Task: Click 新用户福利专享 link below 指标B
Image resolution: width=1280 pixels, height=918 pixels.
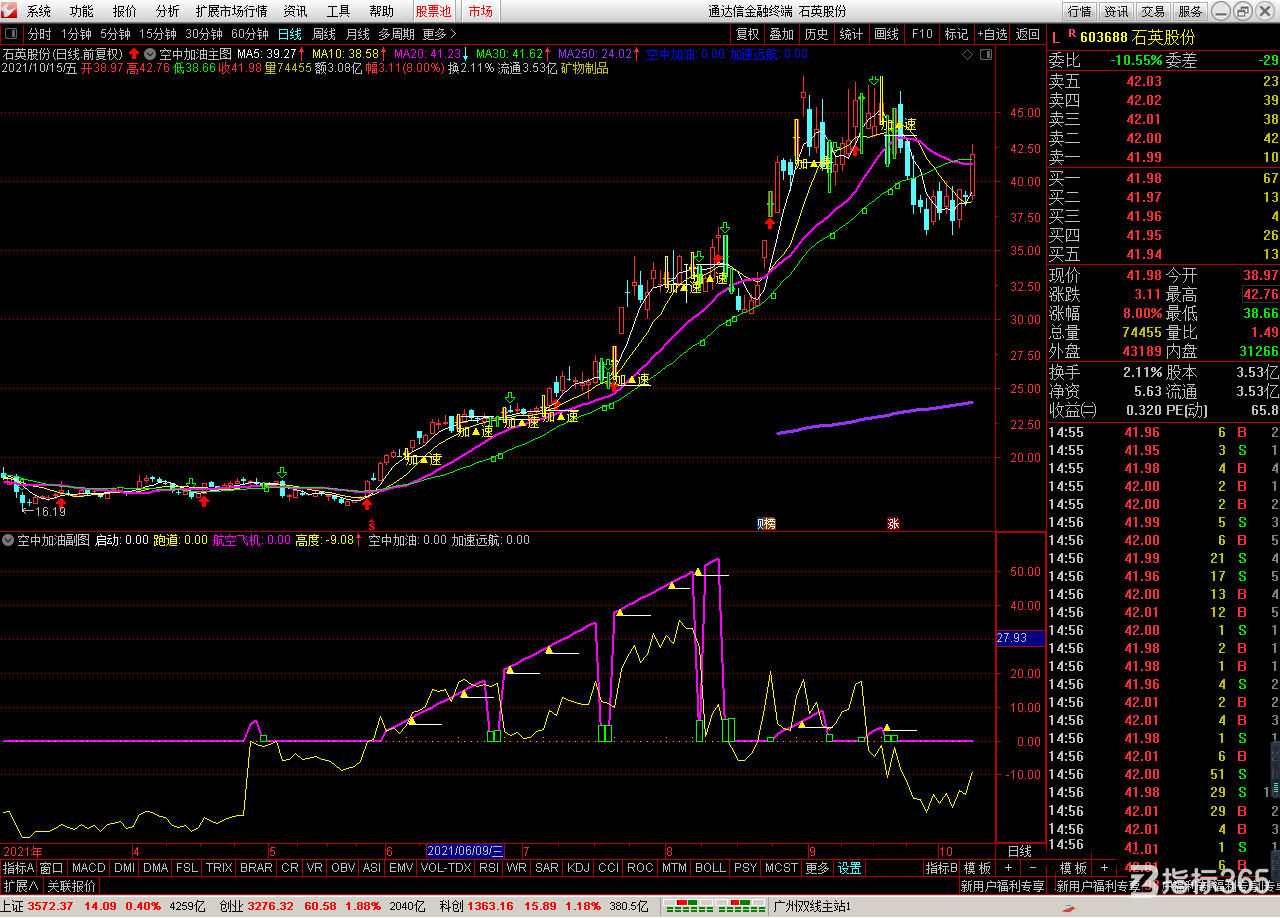Action: [x=1002, y=886]
